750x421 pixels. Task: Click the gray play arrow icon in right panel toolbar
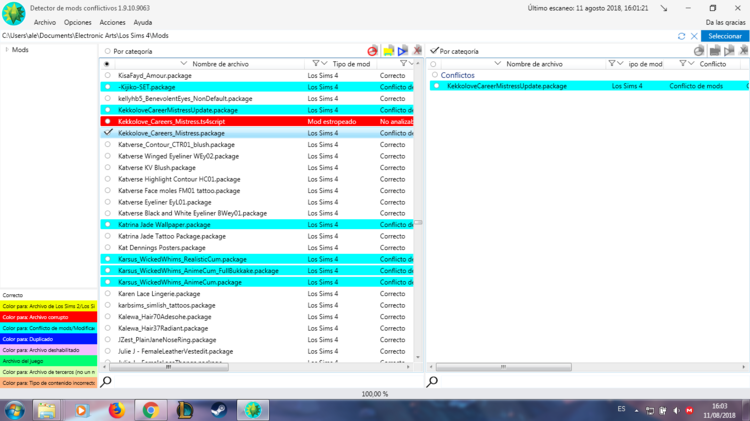[729, 51]
